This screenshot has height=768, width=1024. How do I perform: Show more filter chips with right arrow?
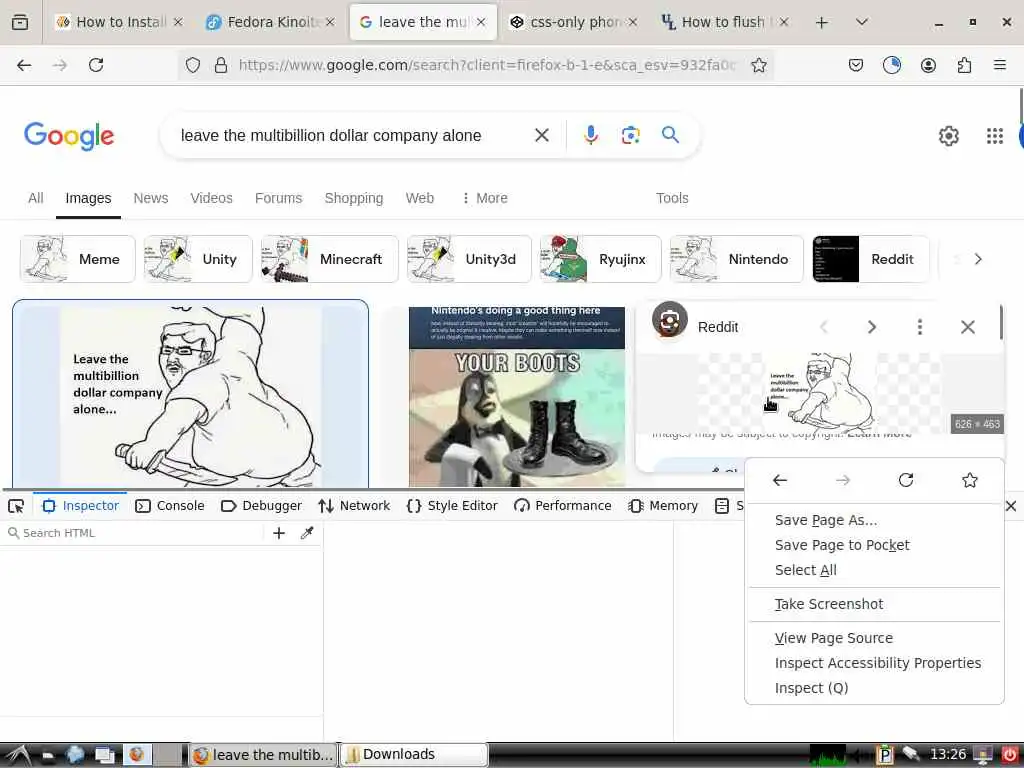[x=978, y=259]
